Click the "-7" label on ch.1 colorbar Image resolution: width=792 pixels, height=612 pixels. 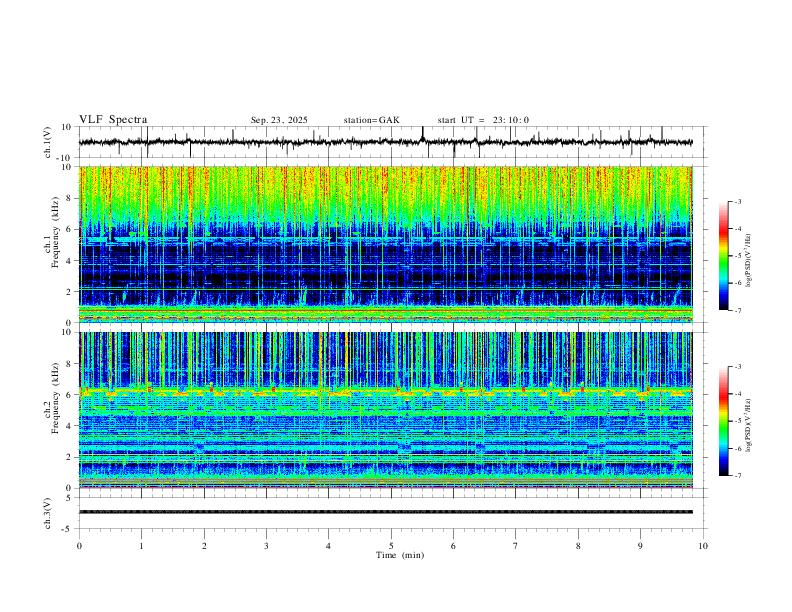coord(738,311)
